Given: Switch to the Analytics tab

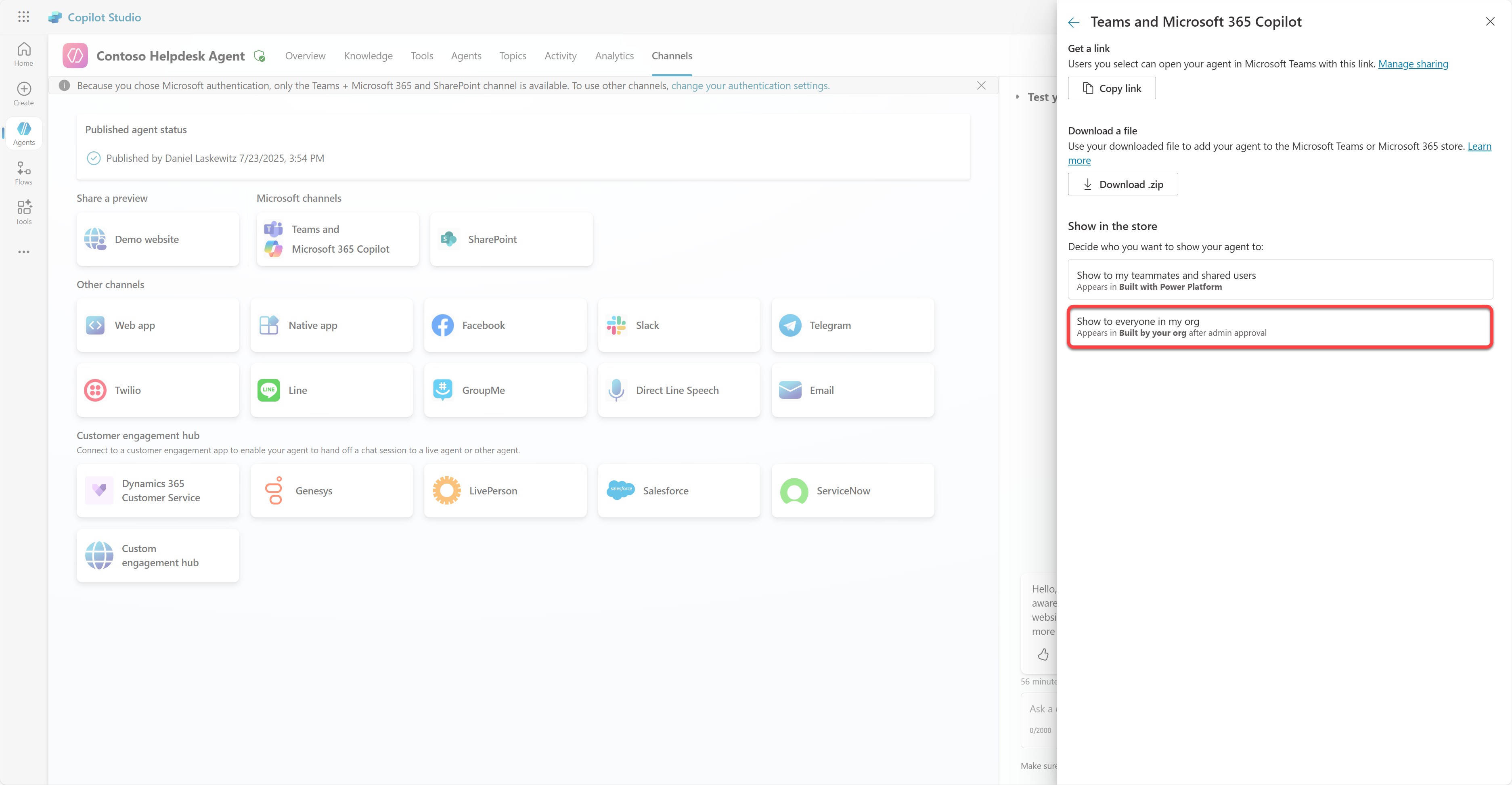Looking at the screenshot, I should point(614,56).
